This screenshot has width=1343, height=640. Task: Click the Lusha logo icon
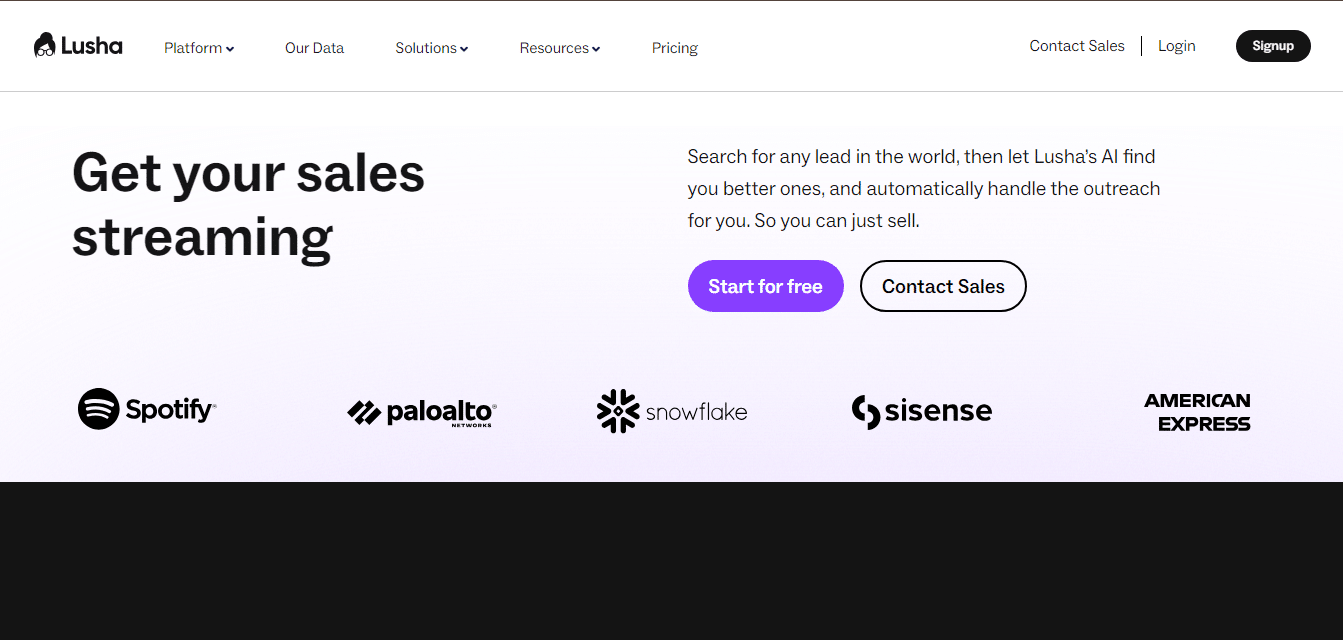pyautogui.click(x=45, y=46)
